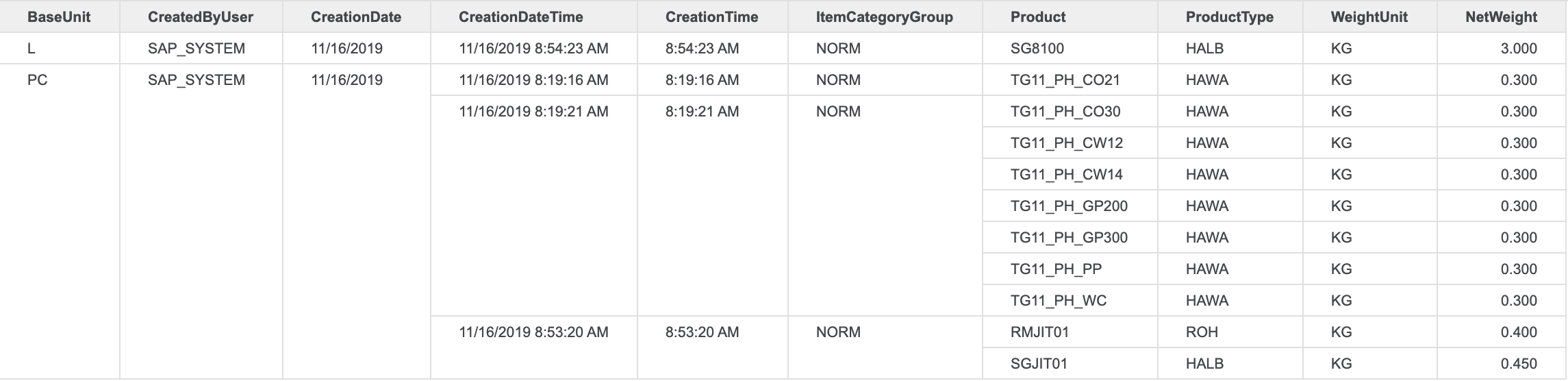Click the Product column header

tap(1038, 17)
